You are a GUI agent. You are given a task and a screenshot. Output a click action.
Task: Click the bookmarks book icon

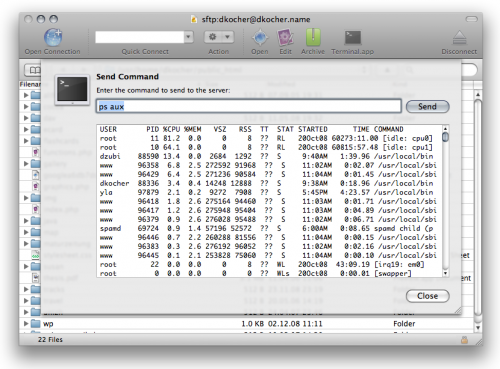(x=34, y=70)
